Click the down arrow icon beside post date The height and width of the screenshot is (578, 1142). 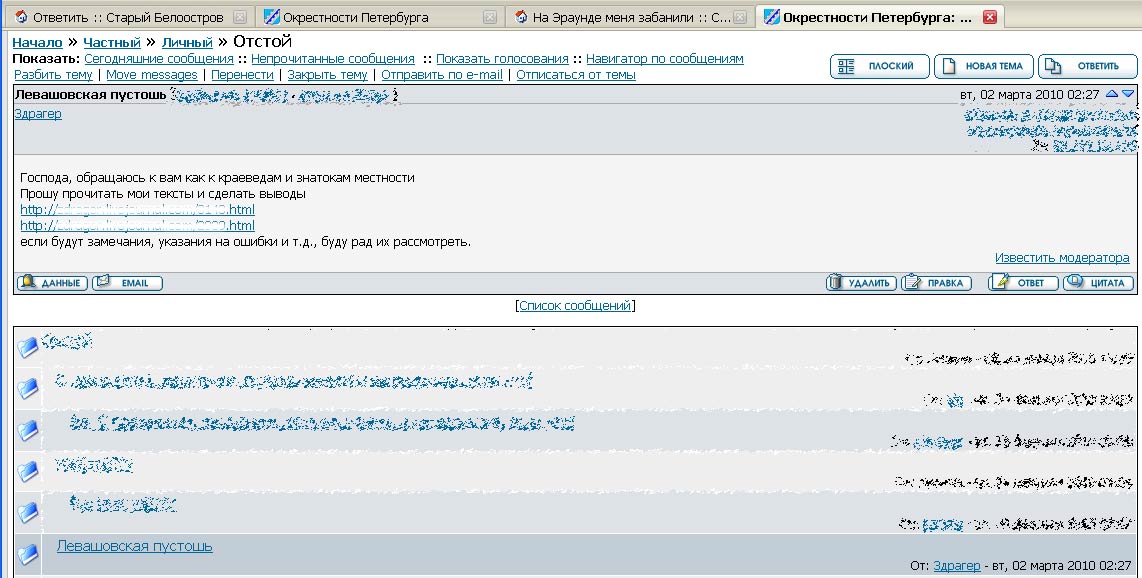[1128, 94]
